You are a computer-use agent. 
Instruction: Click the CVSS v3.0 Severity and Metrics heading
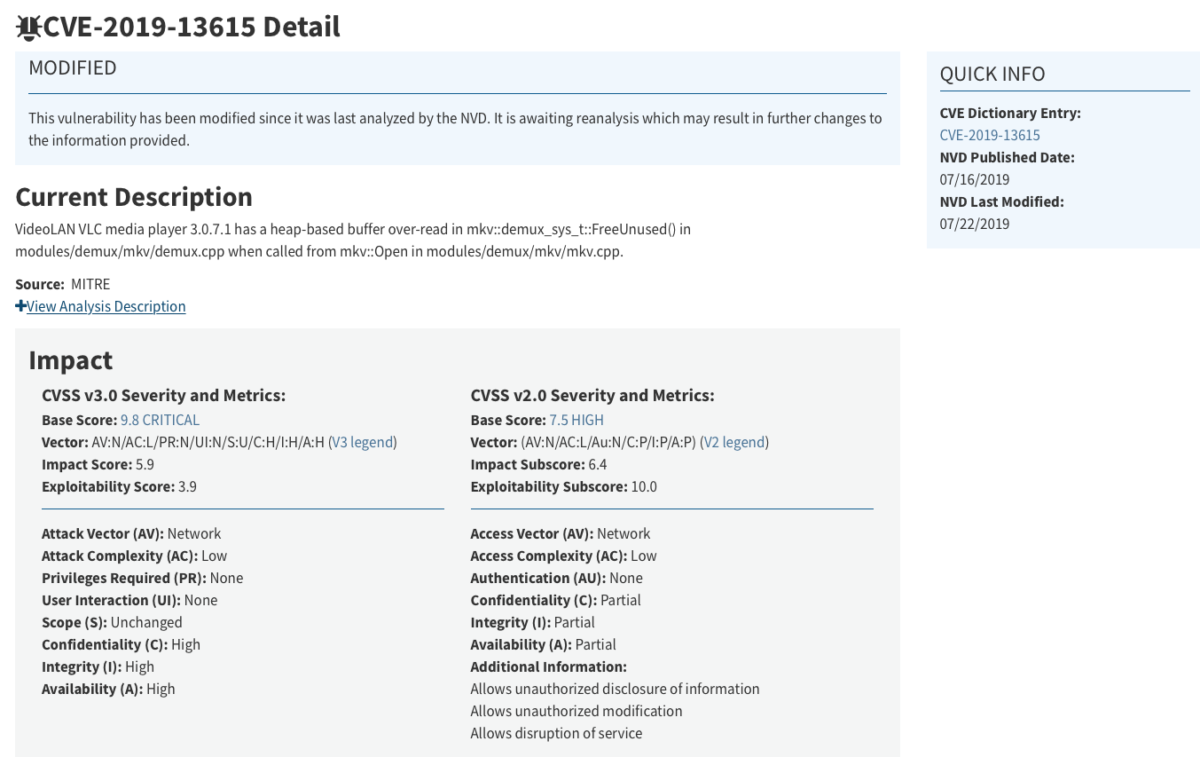163,396
